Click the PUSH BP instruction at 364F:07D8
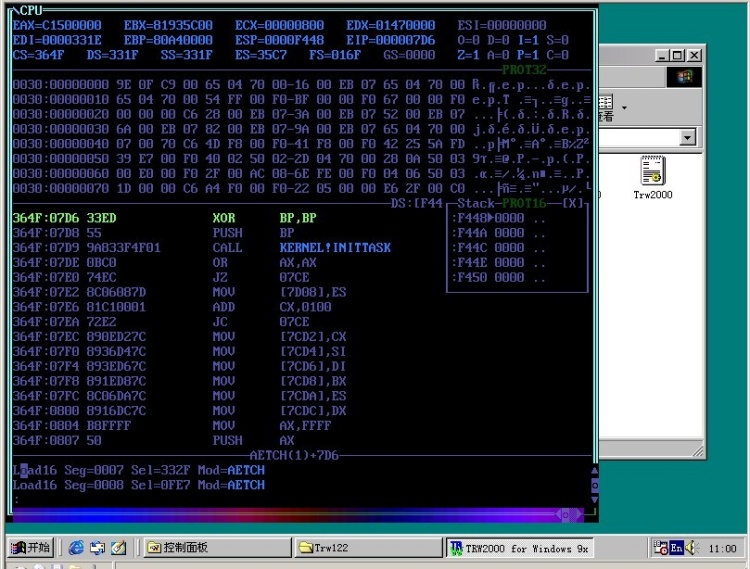This screenshot has width=750, height=569. click(154, 233)
